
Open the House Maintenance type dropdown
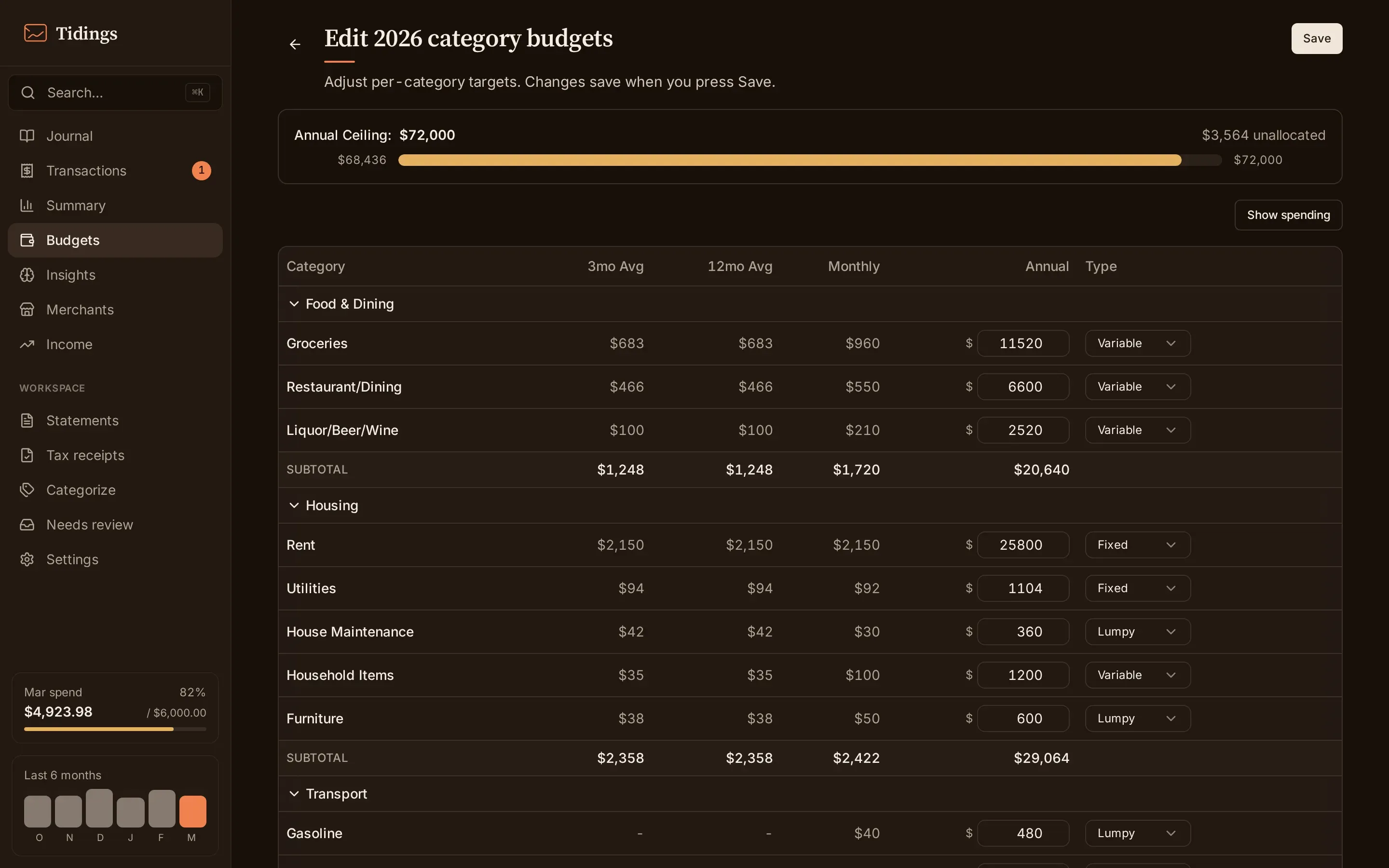click(x=1138, y=632)
